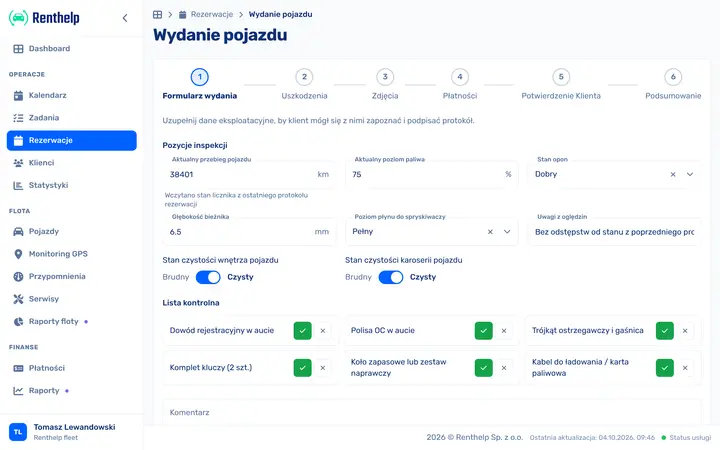Image resolution: width=720 pixels, height=450 pixels.
Task: Open Serwisy in the sidebar
Action: point(72,299)
